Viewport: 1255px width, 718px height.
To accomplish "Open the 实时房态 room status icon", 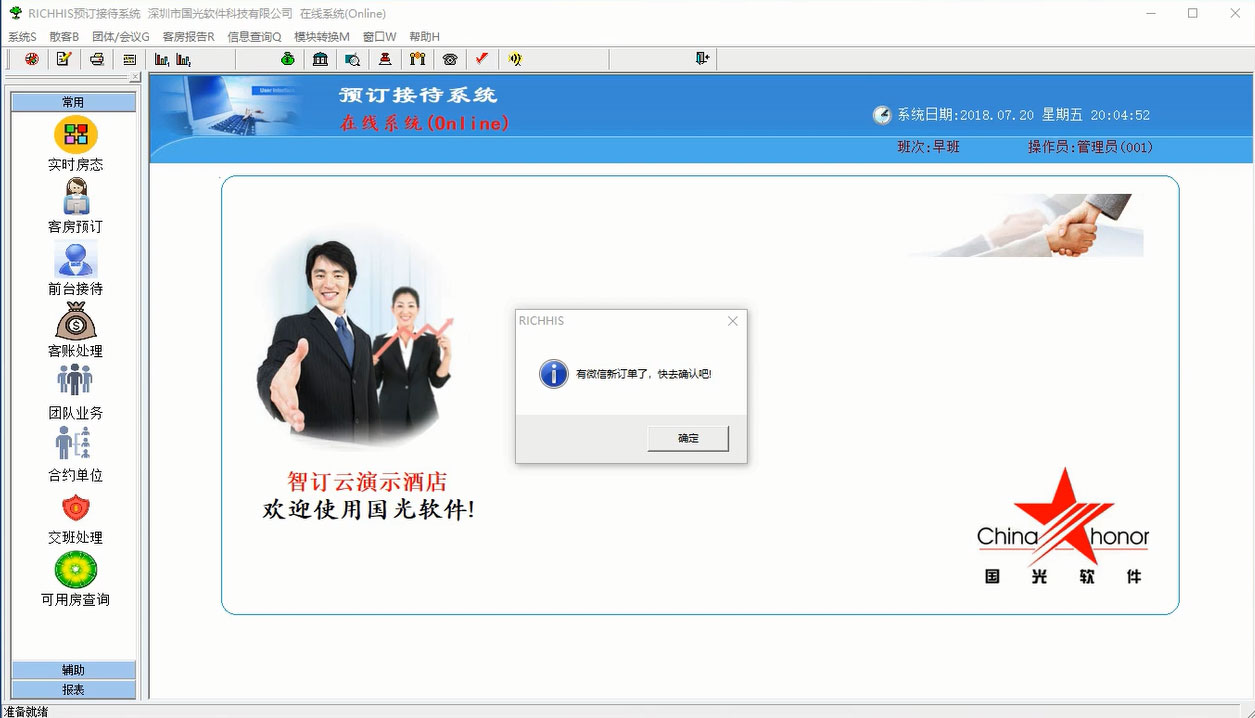I will coord(76,135).
